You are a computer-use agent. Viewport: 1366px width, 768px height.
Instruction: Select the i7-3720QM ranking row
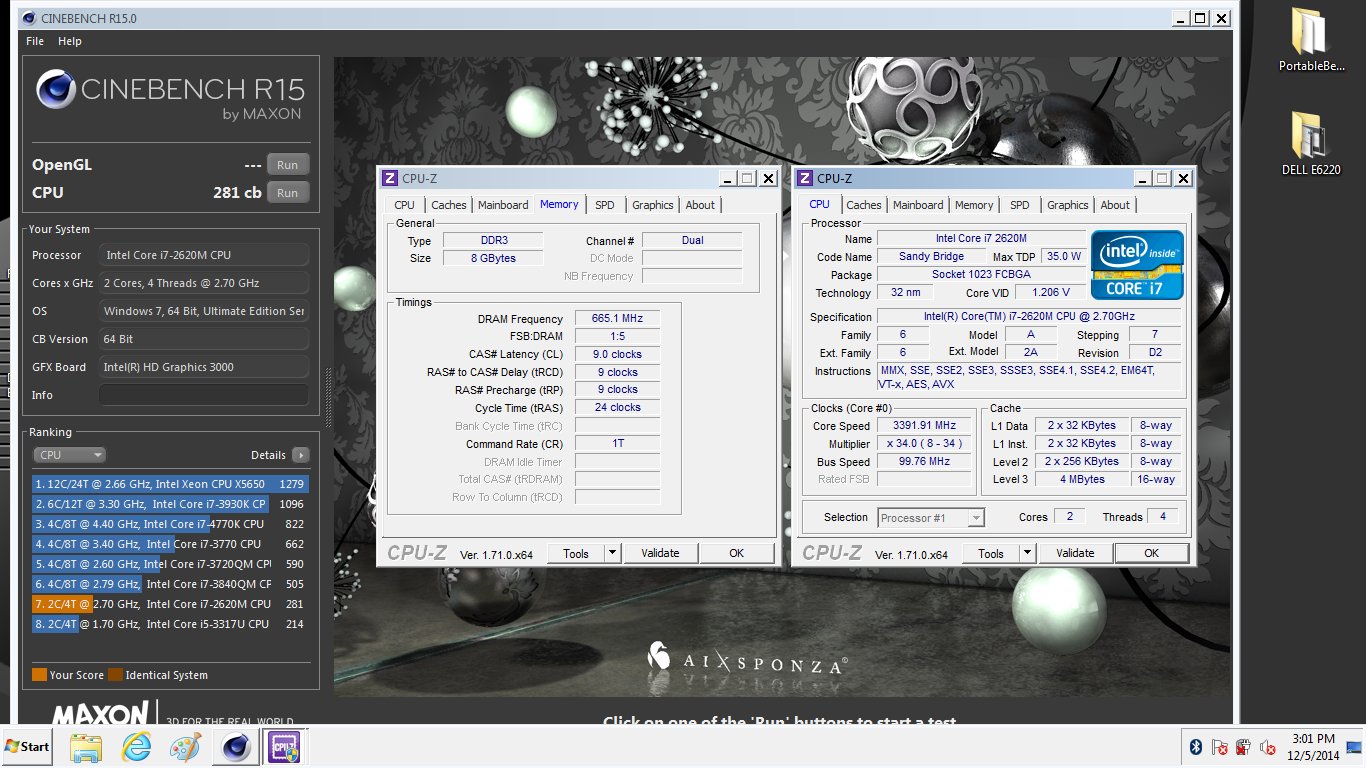point(170,564)
